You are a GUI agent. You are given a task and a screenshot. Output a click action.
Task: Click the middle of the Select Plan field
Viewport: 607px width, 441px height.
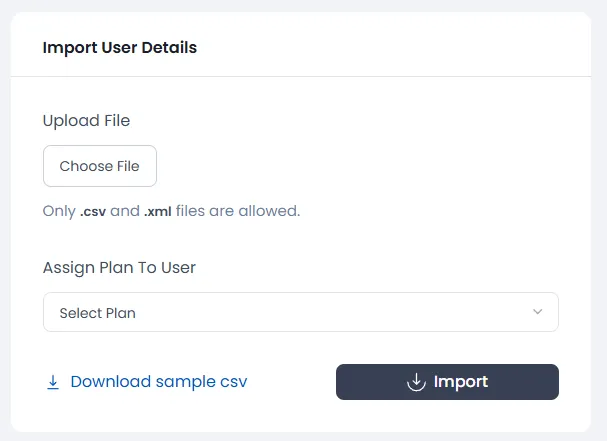click(x=300, y=312)
